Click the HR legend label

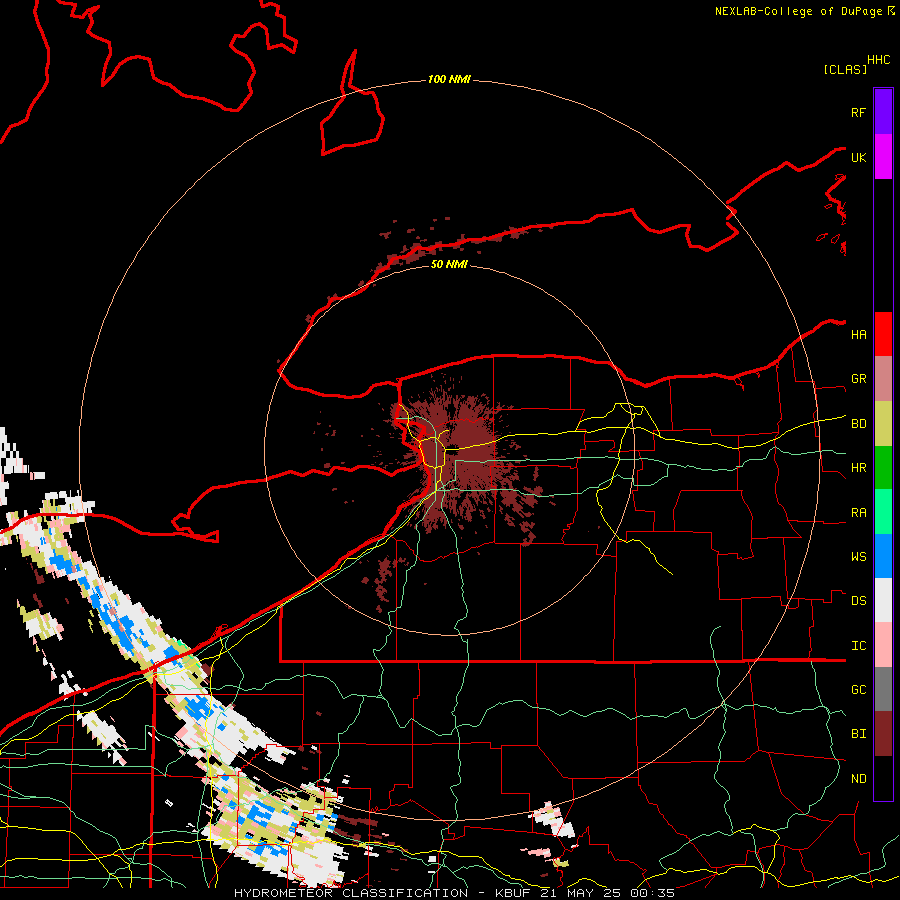858,468
